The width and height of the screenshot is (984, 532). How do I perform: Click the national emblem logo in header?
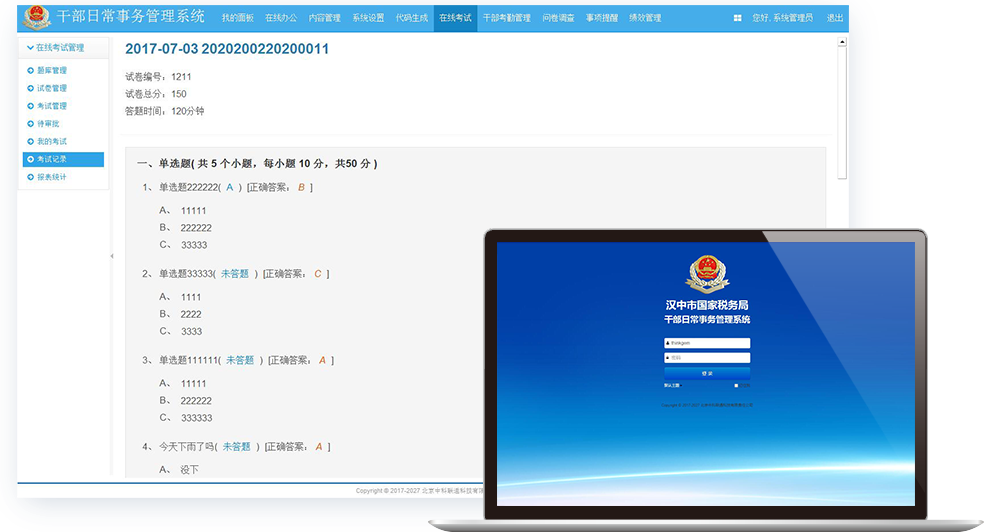coord(37,18)
